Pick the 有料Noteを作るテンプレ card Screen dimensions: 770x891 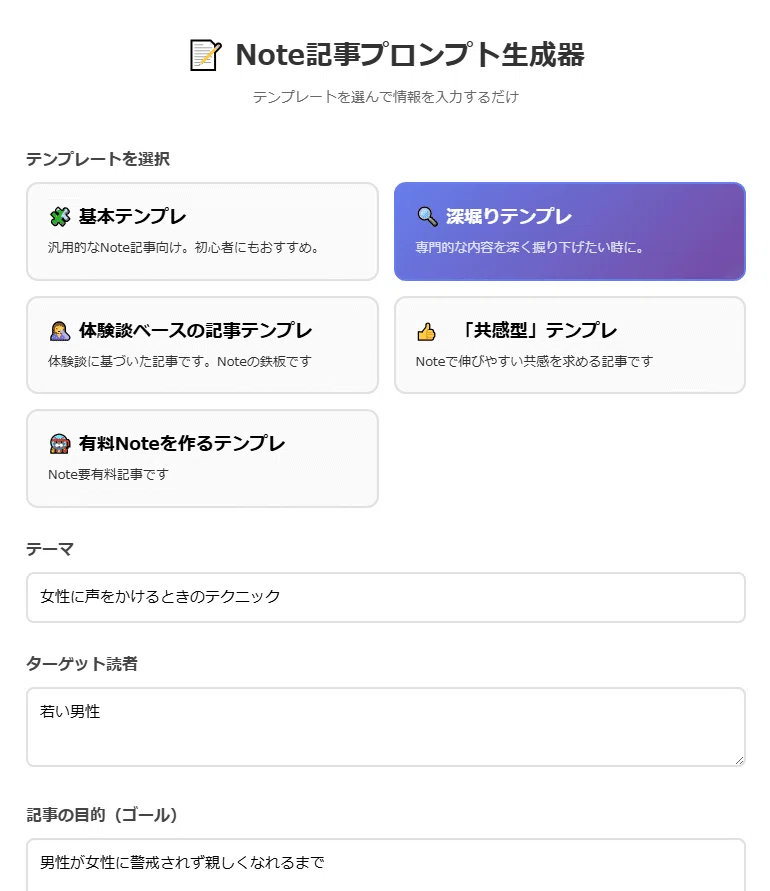pyautogui.click(x=202, y=459)
